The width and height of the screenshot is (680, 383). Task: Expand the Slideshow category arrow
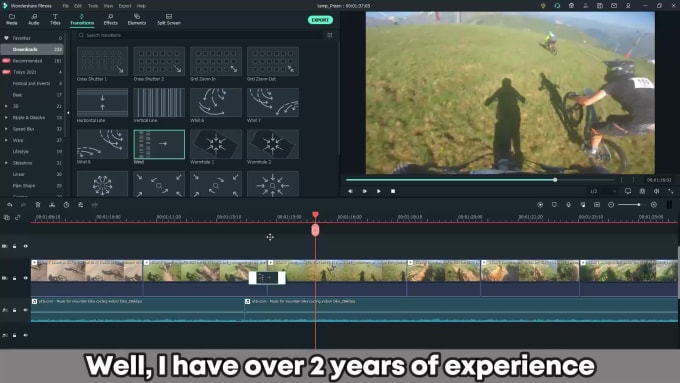click(x=6, y=163)
